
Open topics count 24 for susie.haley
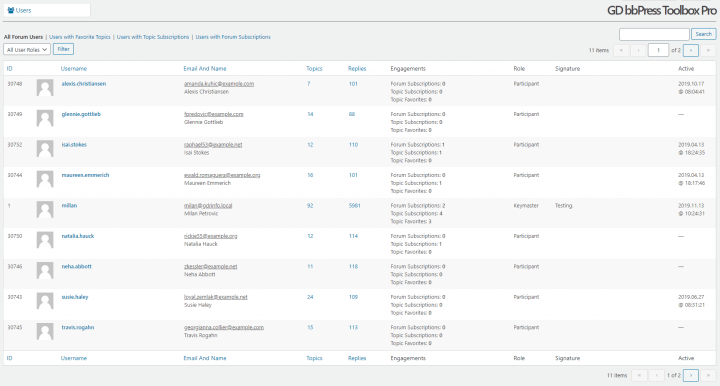[x=310, y=297]
